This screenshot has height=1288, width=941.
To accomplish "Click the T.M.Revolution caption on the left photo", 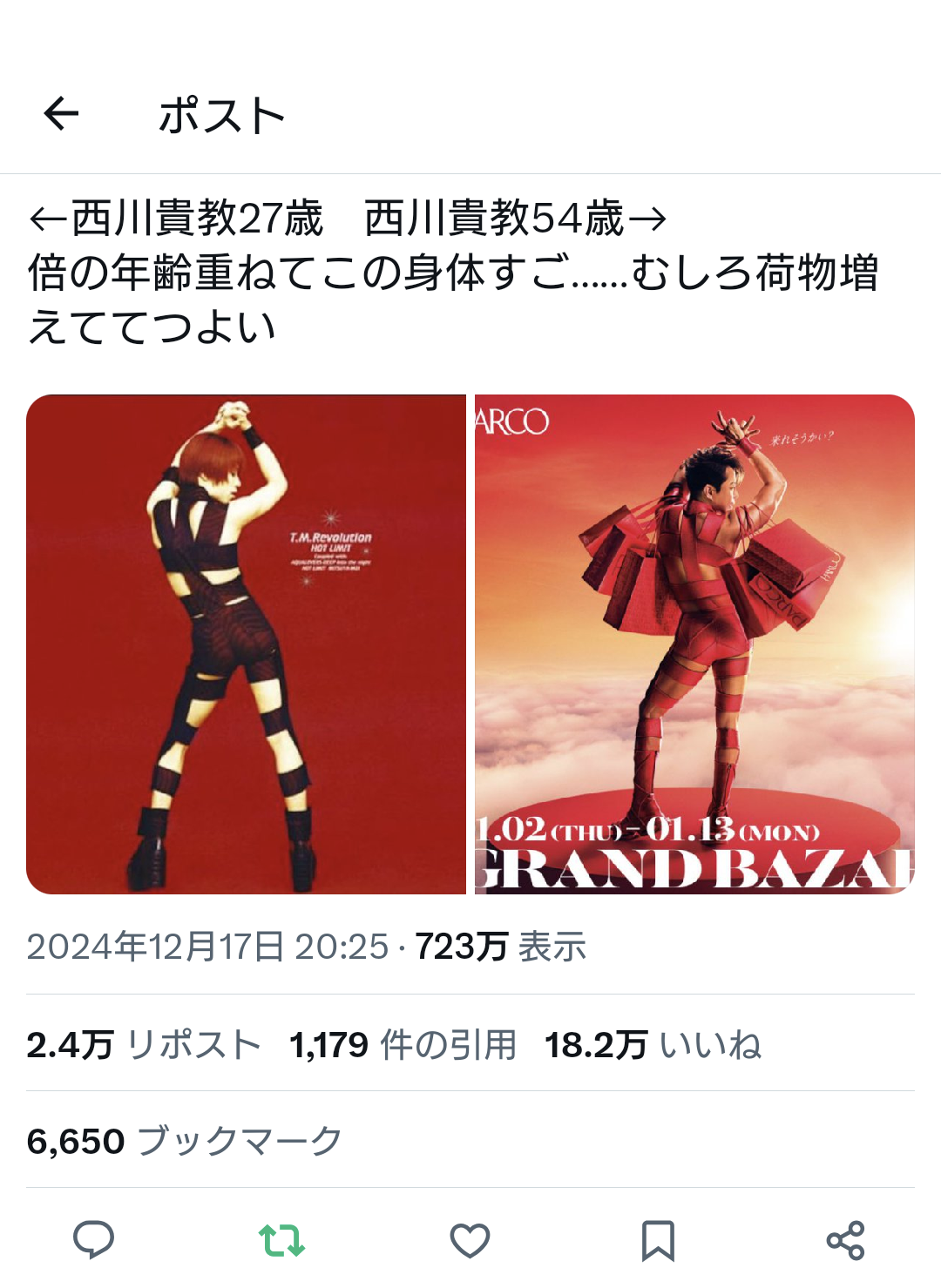I will pos(330,537).
